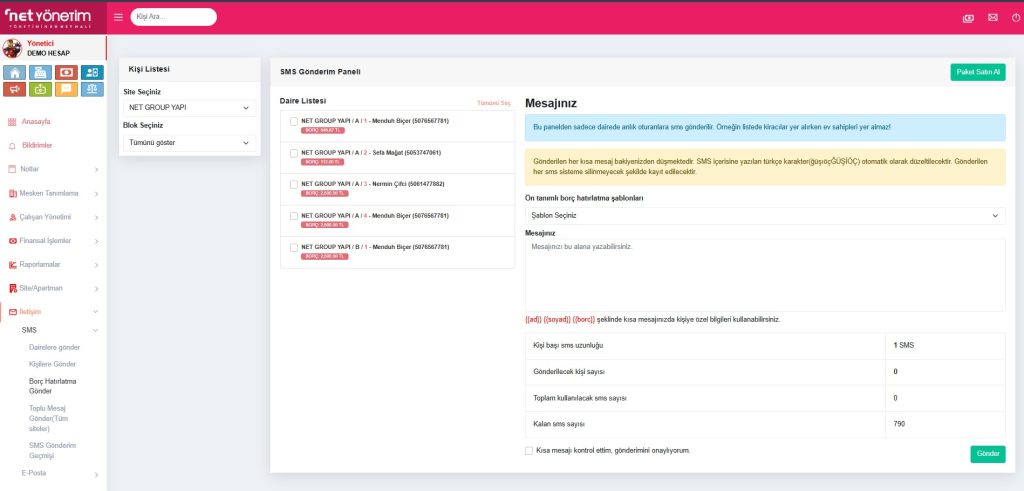This screenshot has width=1024, height=491.
Task: Open the balance scale shortcut icon
Action: 92,89
